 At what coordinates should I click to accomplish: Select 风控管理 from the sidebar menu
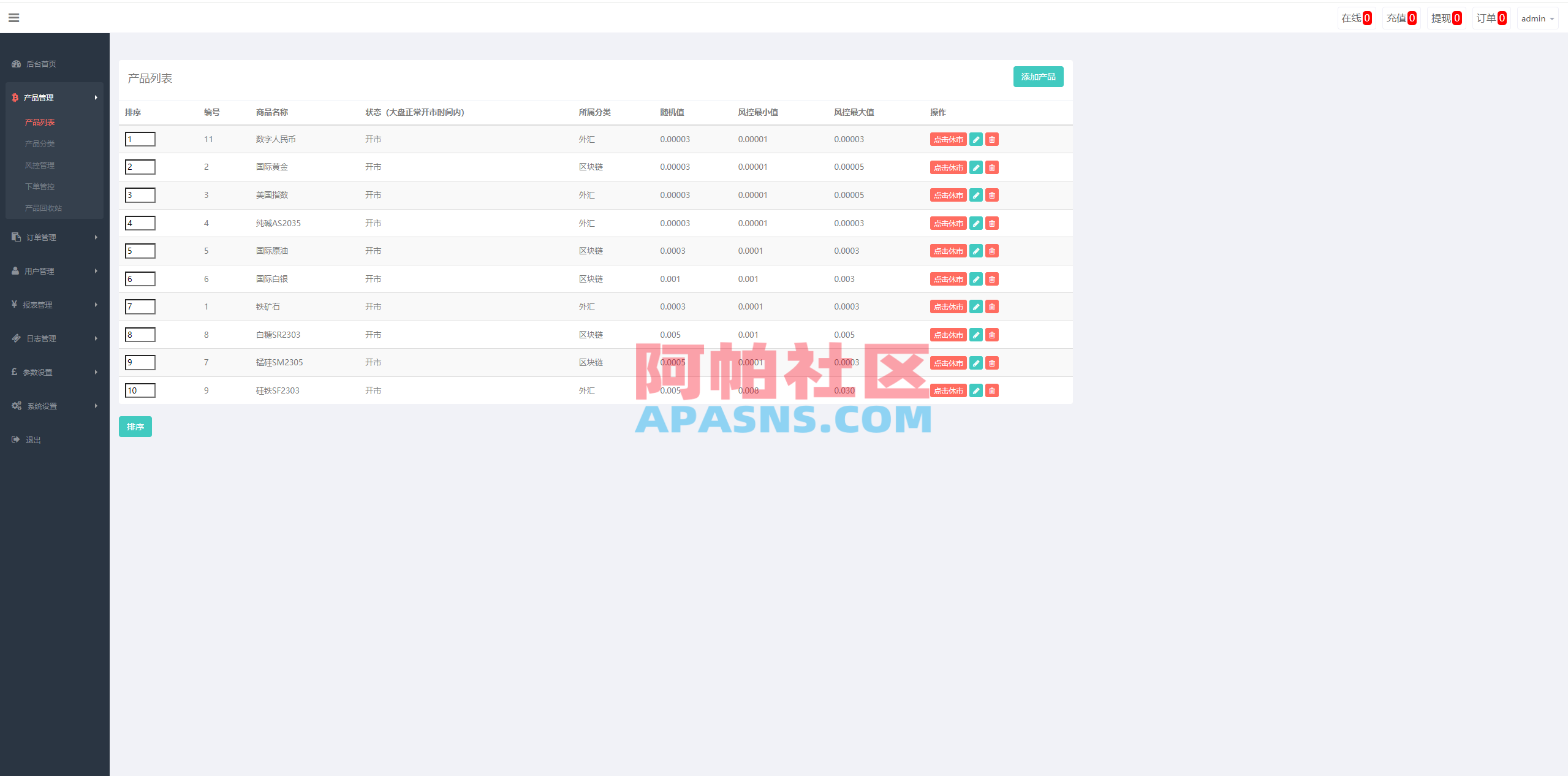coord(39,165)
